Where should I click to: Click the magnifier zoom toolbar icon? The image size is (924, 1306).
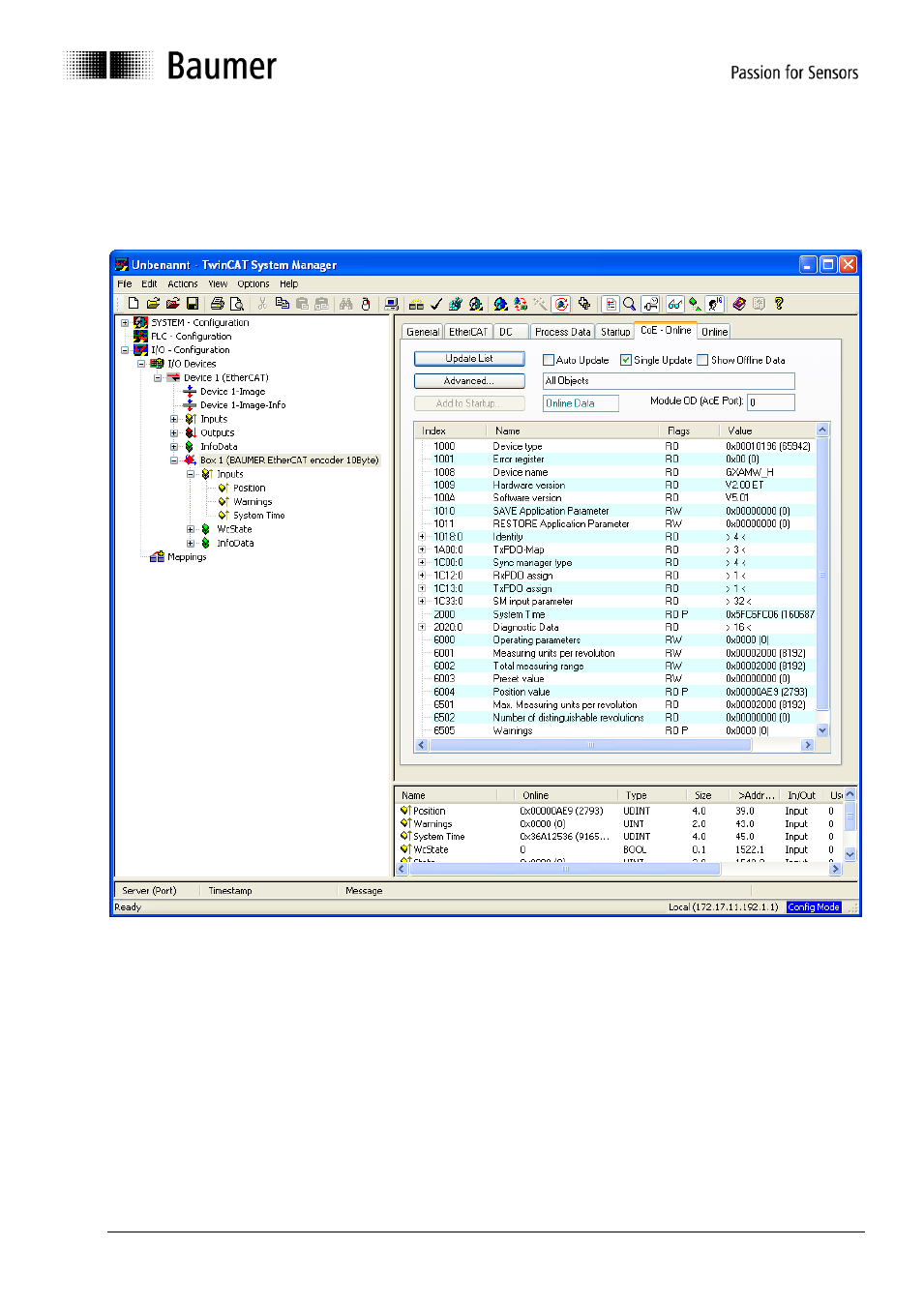point(630,304)
